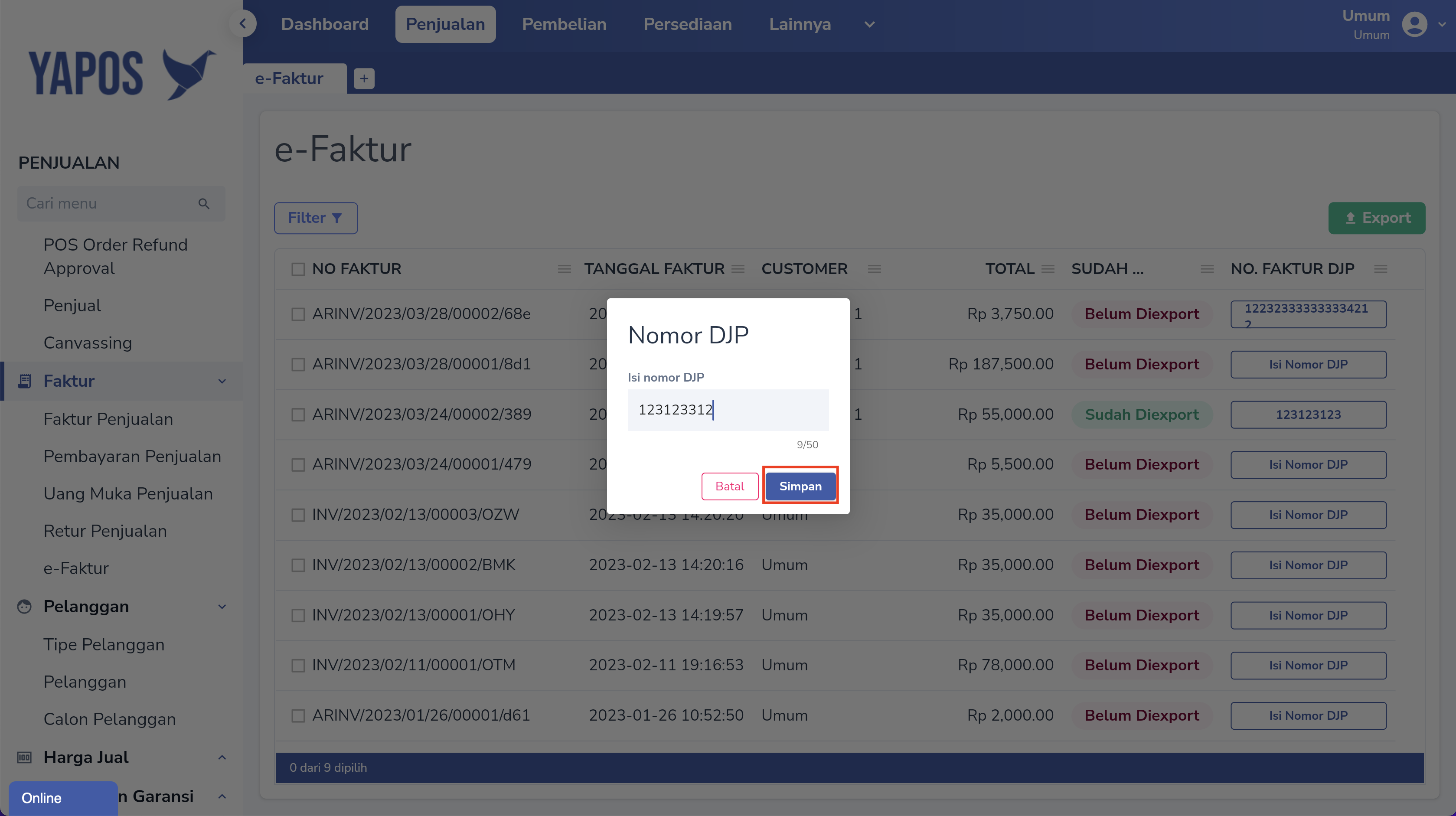
Task: Collapse the Pelanggan sidebar section
Action: [x=222, y=606]
